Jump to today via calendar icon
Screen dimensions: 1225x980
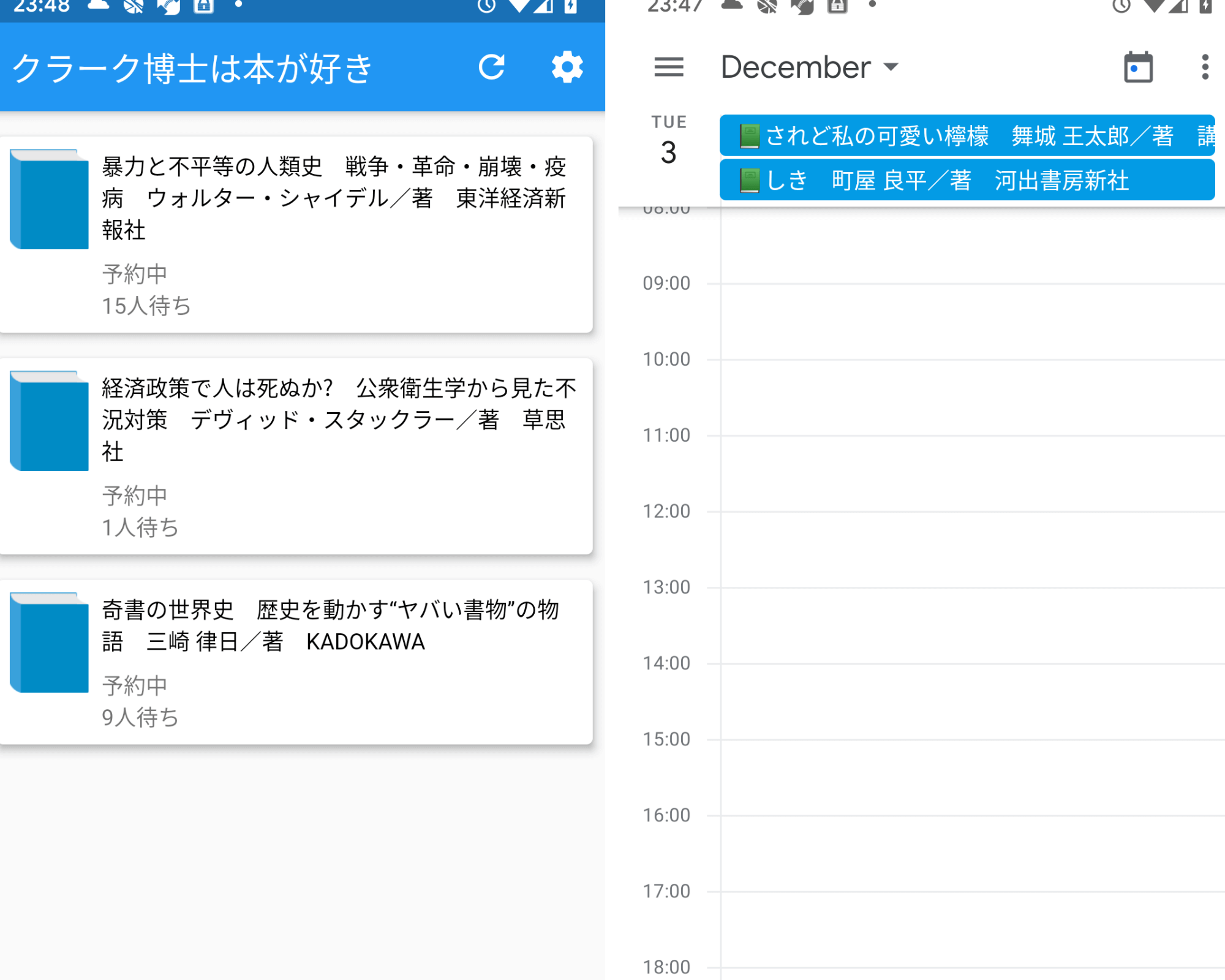pyautogui.click(x=1138, y=67)
